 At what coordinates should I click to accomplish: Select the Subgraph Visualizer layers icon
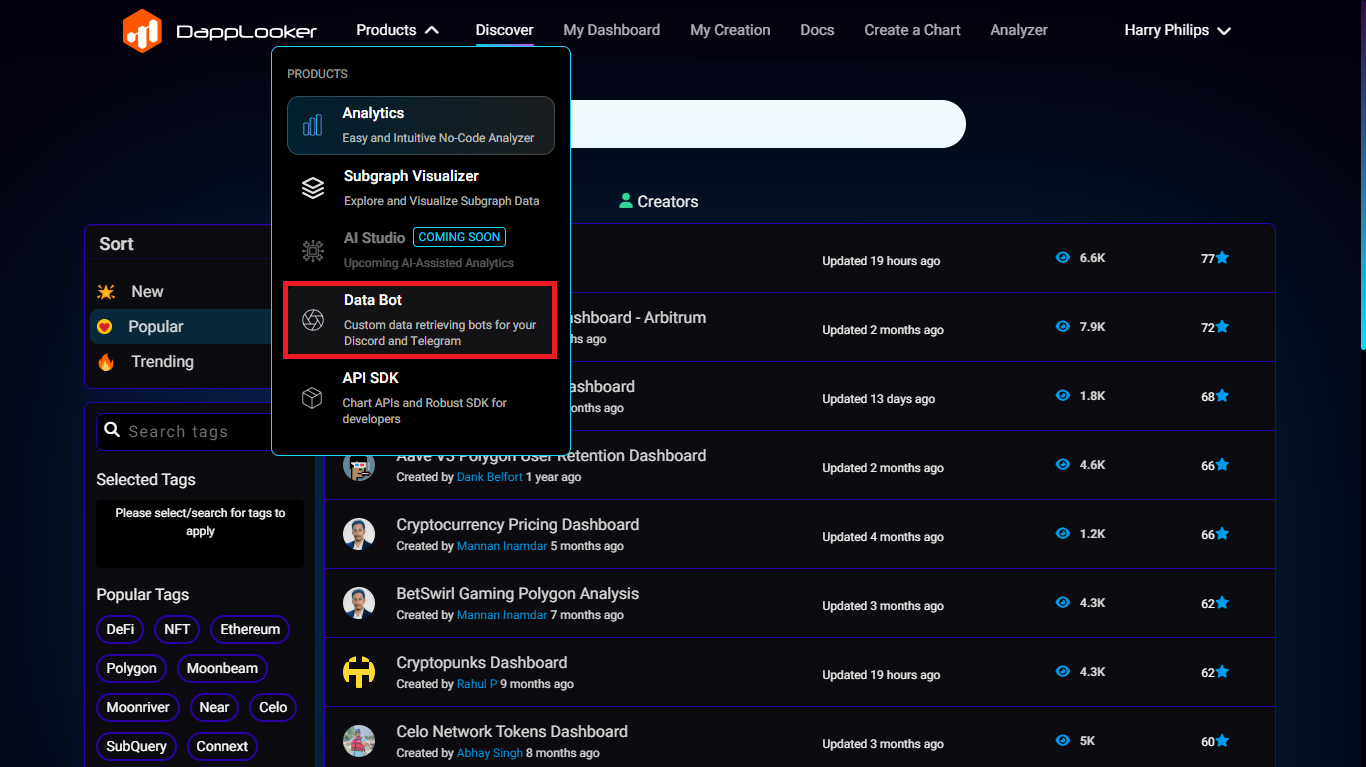point(313,188)
